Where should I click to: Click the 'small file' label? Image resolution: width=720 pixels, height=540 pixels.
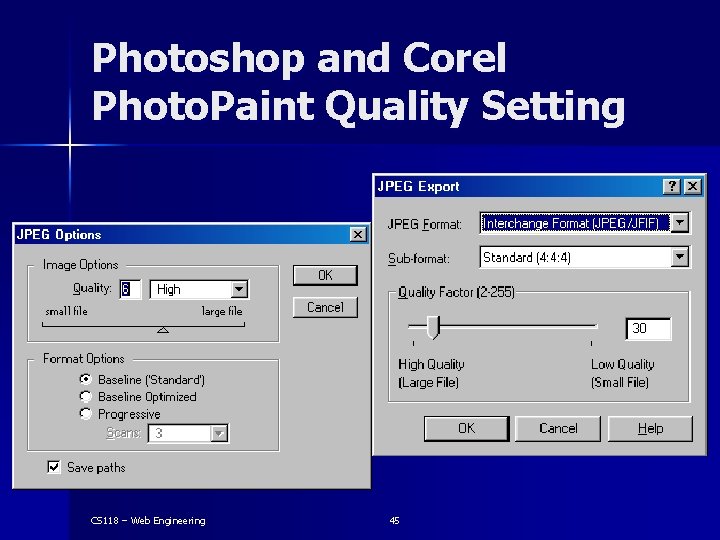[x=67, y=311]
